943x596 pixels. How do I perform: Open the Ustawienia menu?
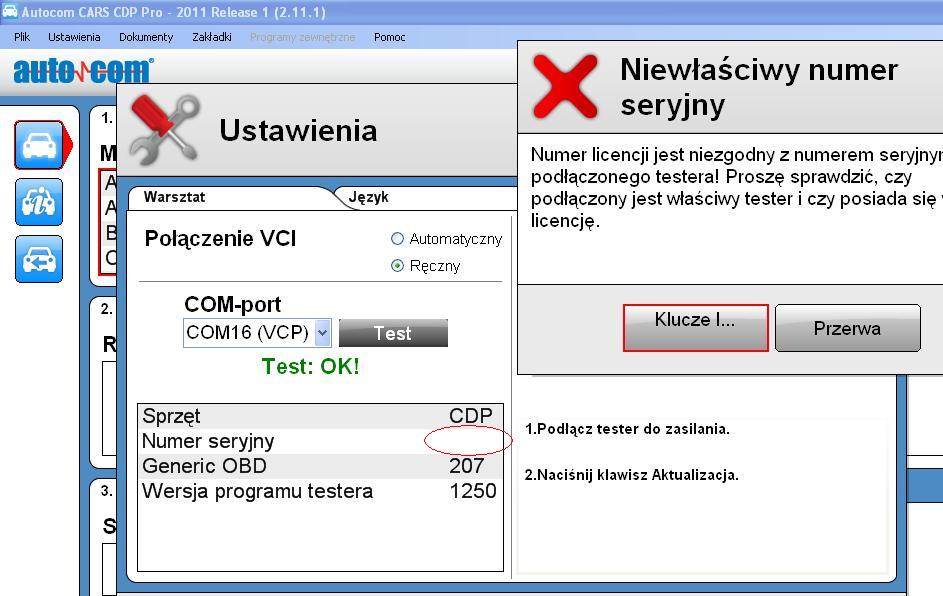[x=74, y=37]
